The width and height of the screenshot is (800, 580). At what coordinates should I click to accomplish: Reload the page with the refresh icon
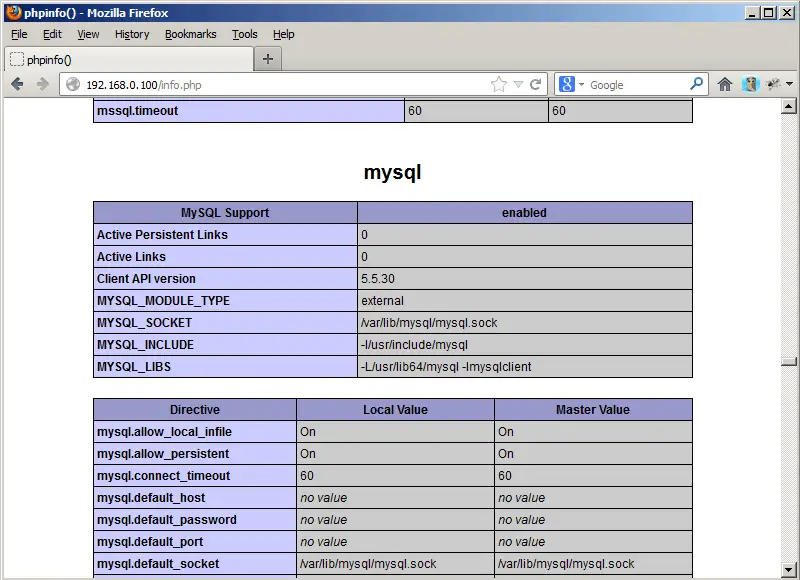pos(535,84)
